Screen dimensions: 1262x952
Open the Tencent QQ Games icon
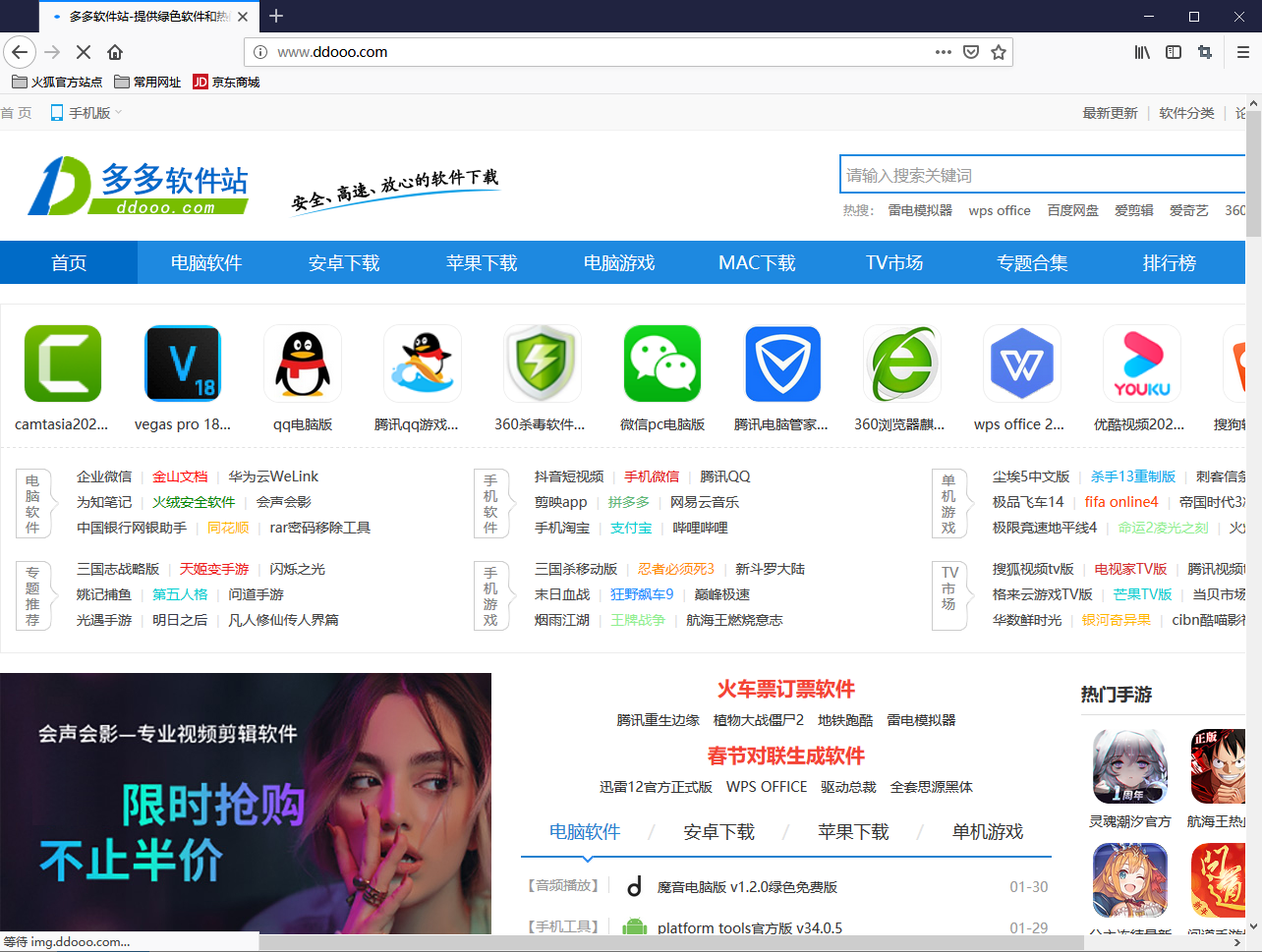point(423,364)
